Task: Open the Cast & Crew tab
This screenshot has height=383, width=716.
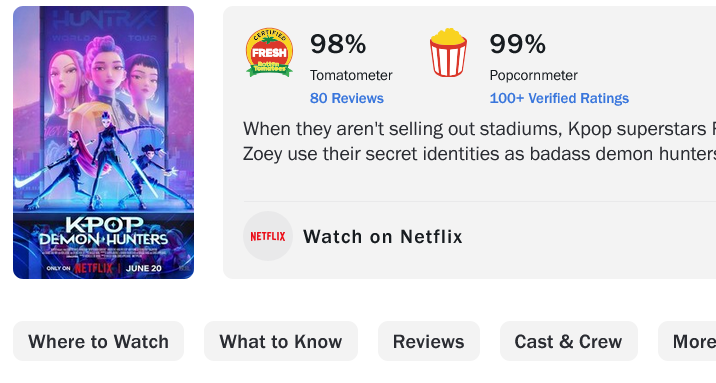Action: tap(569, 341)
